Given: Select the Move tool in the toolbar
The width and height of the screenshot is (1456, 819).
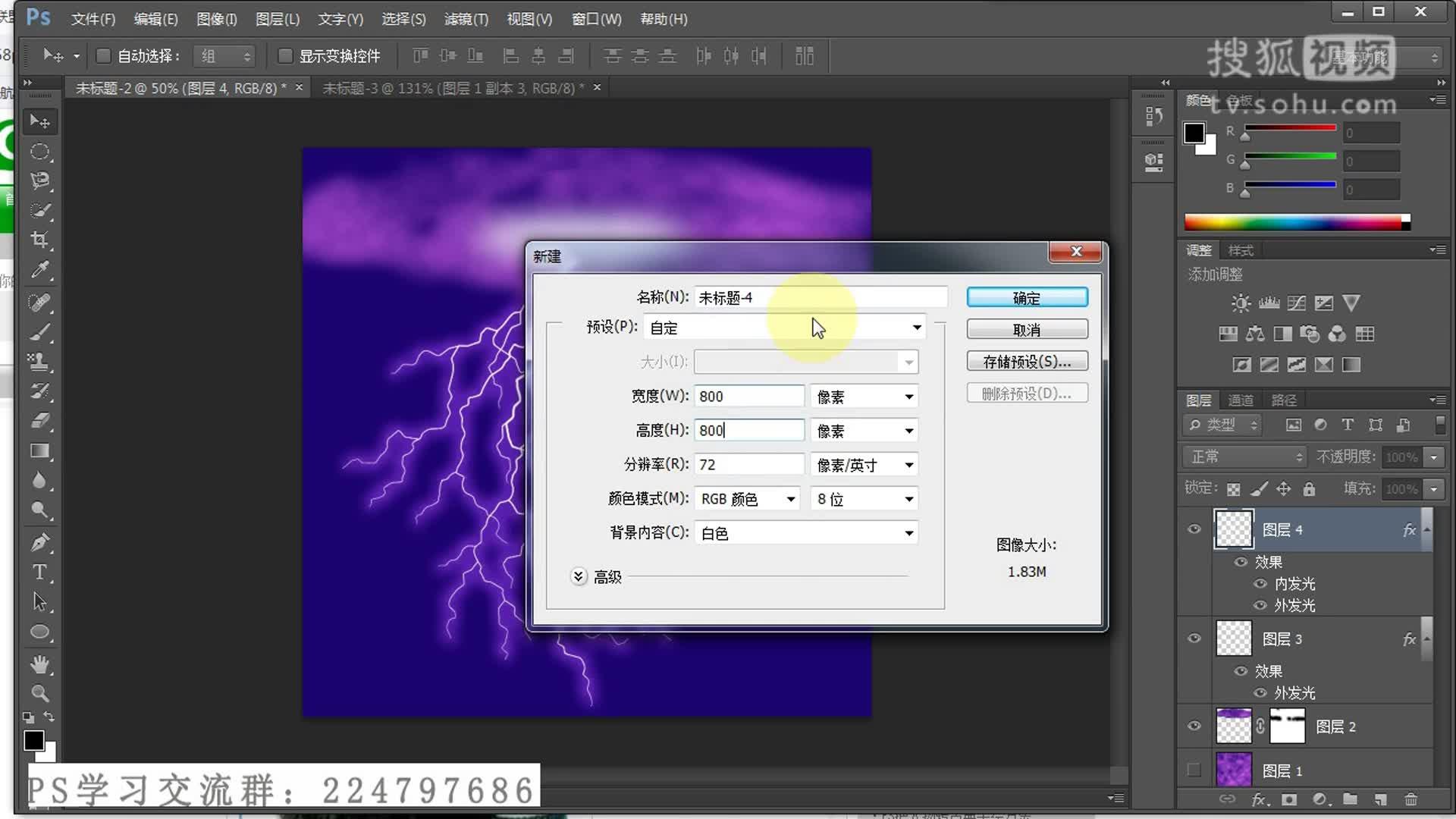Looking at the screenshot, I should [40, 121].
